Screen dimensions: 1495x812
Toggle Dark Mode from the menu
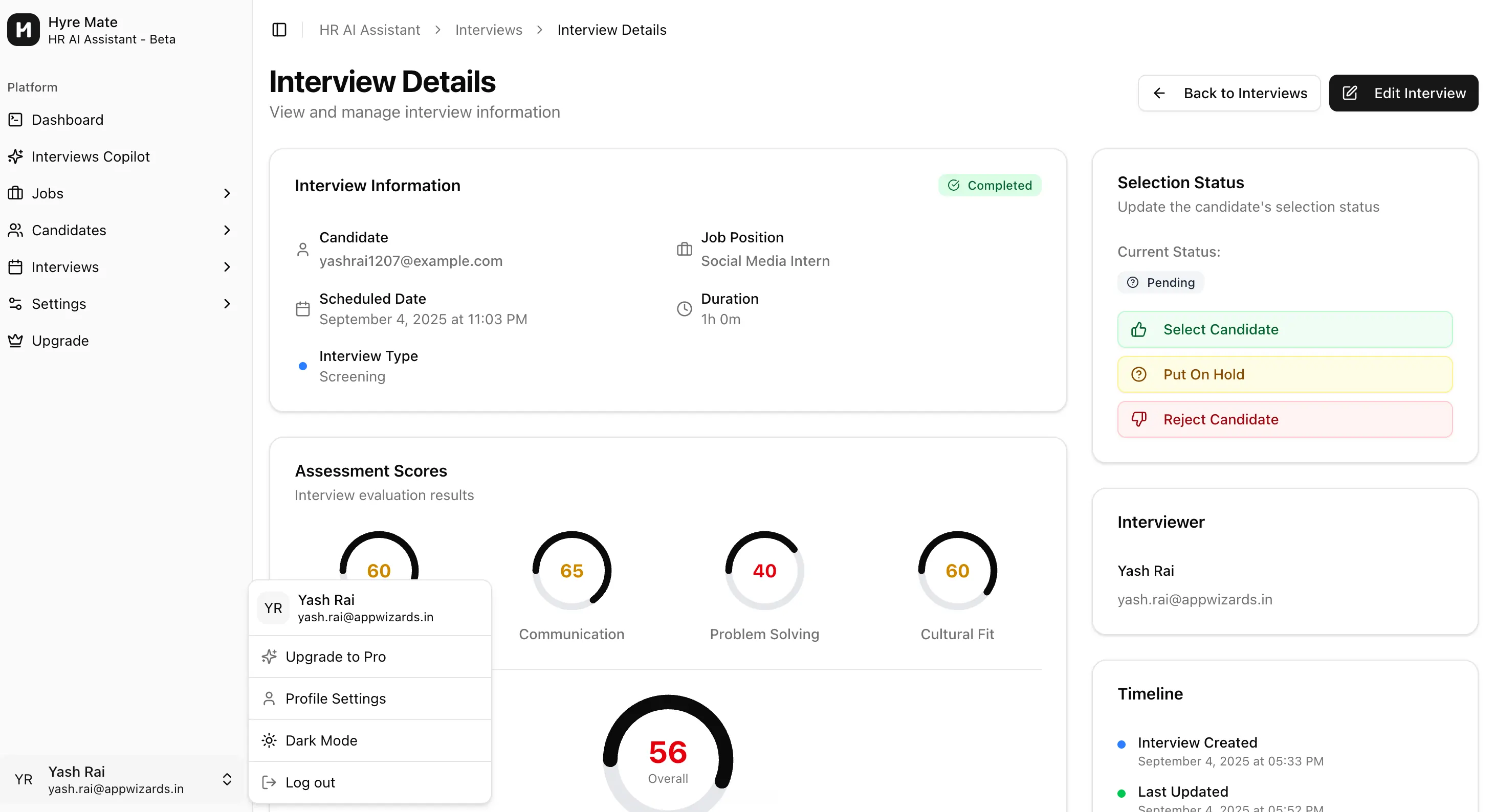[370, 740]
